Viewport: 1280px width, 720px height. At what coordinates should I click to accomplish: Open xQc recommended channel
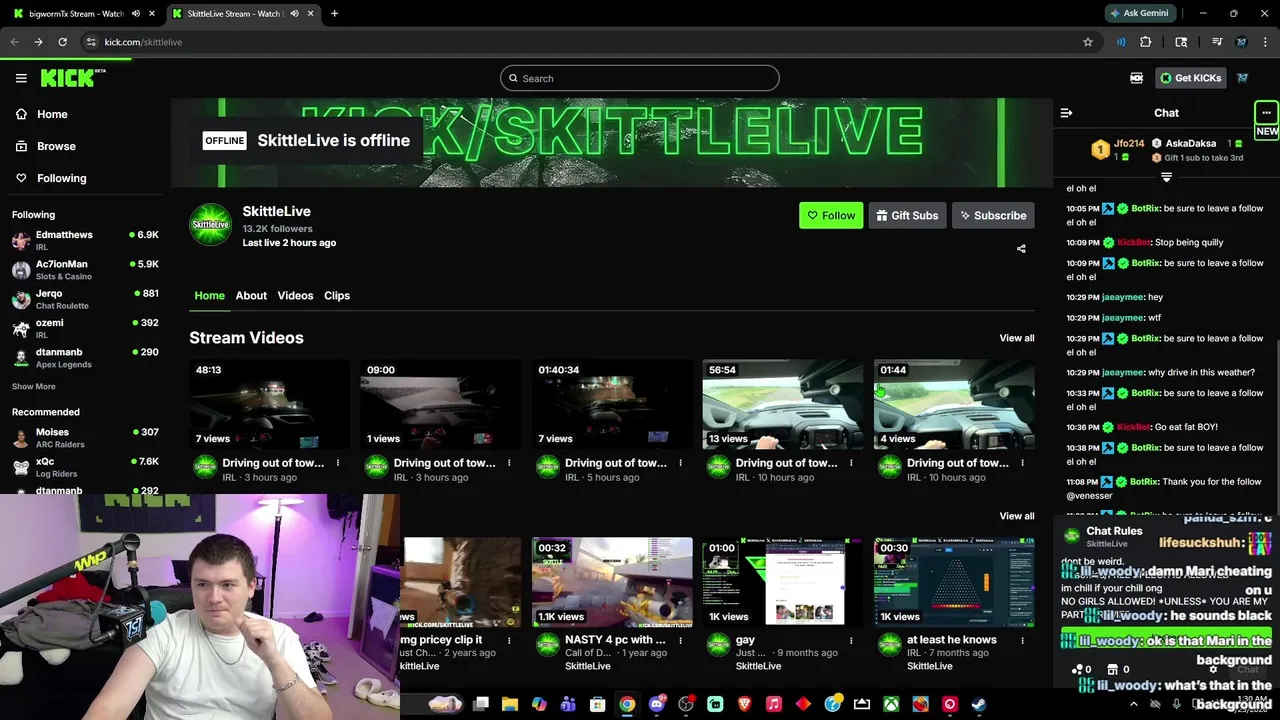click(85, 467)
